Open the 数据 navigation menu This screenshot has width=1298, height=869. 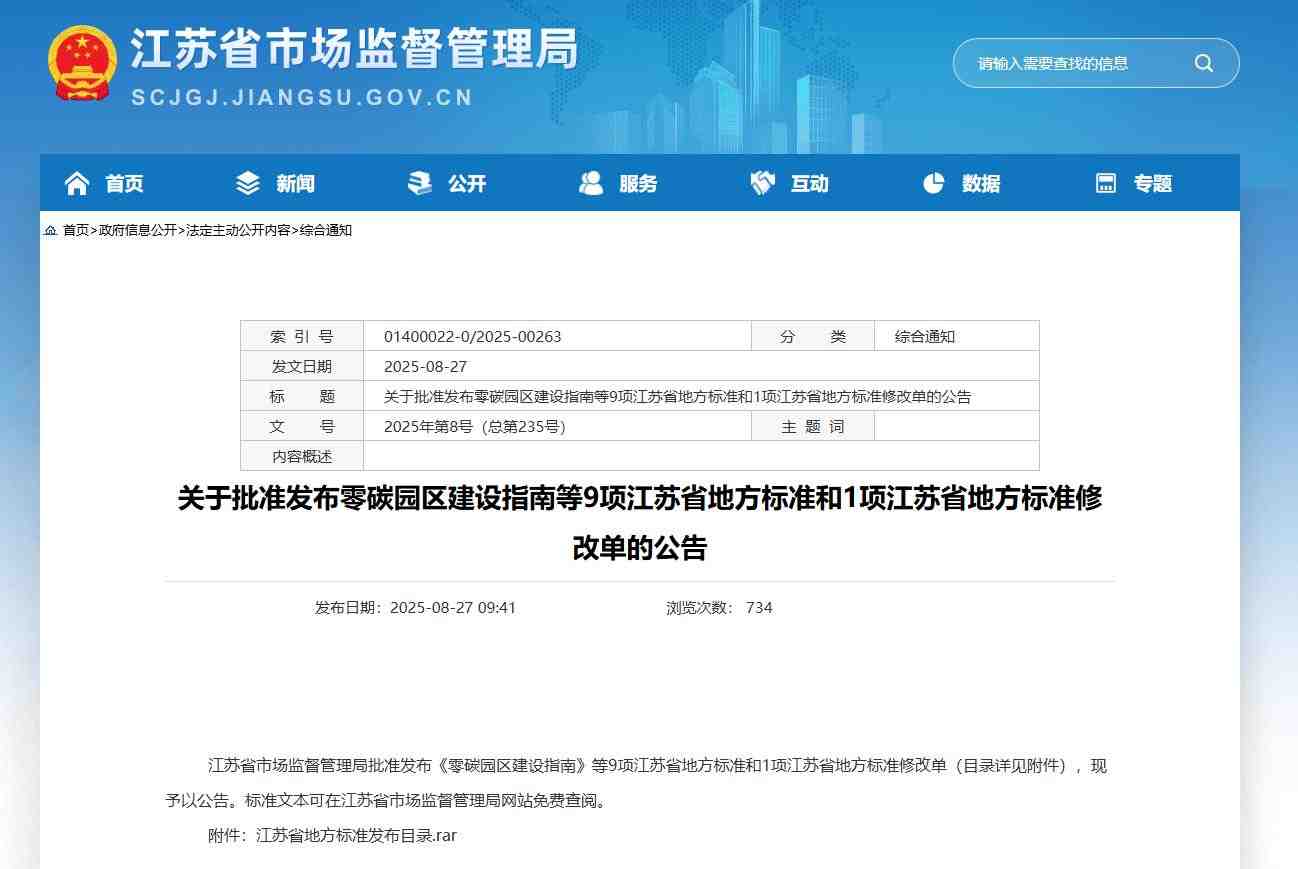pos(981,183)
